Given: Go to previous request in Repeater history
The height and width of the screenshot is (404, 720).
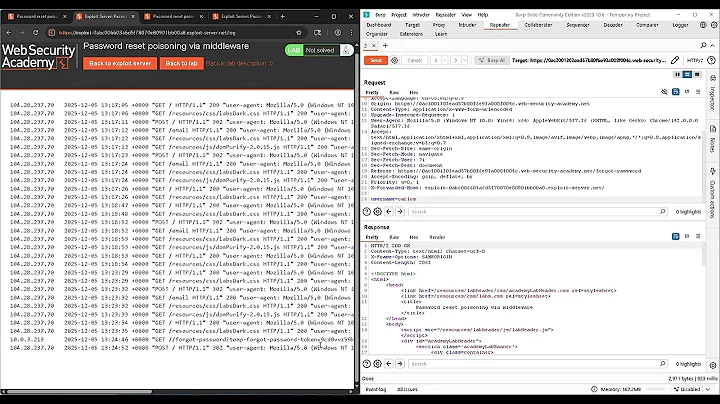Looking at the screenshot, I should tap(436, 60).
